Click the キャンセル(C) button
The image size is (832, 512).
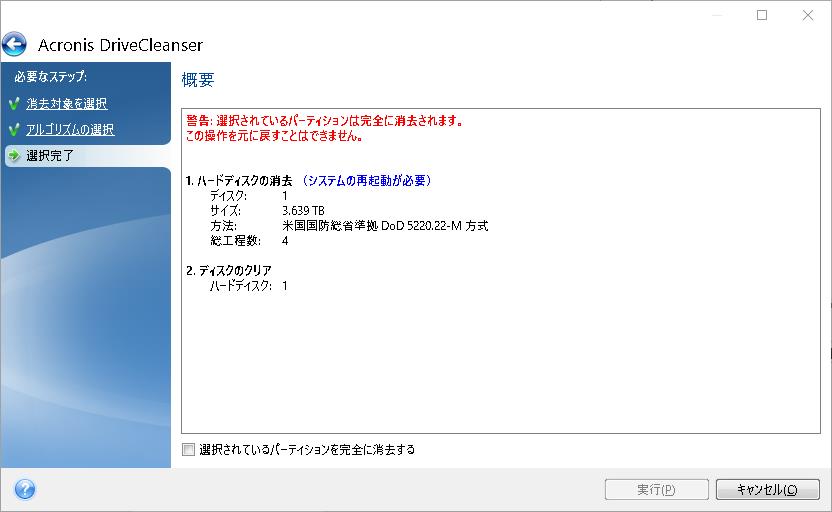click(767, 489)
